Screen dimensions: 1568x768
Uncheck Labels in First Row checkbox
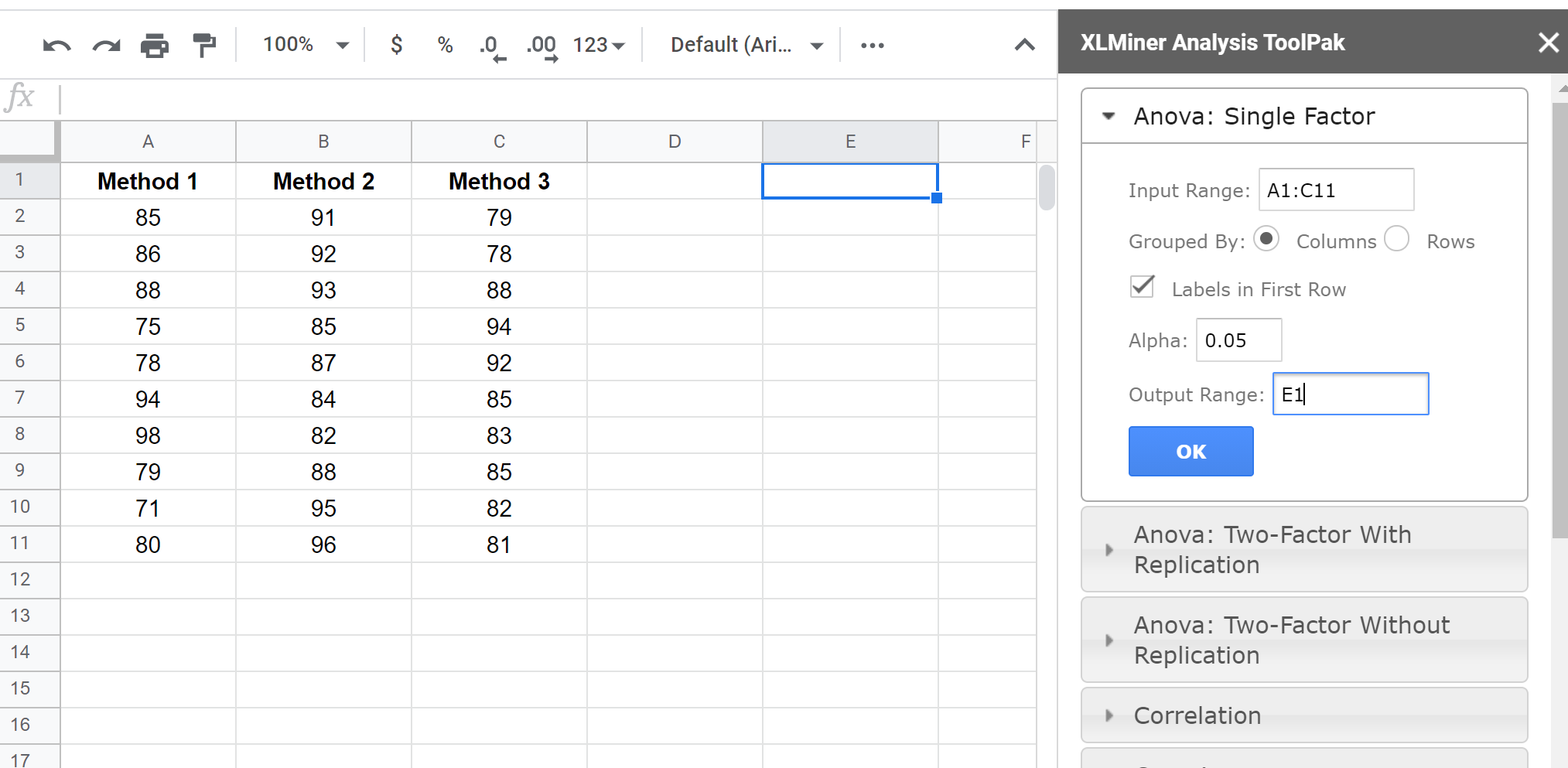1143,287
